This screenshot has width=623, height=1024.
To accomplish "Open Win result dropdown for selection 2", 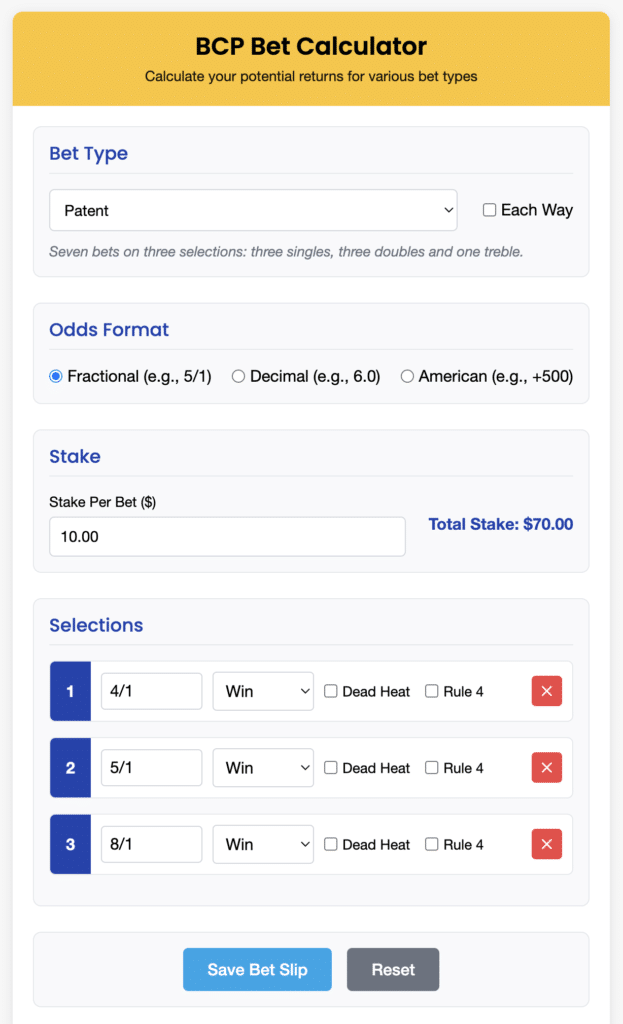I will [x=263, y=767].
